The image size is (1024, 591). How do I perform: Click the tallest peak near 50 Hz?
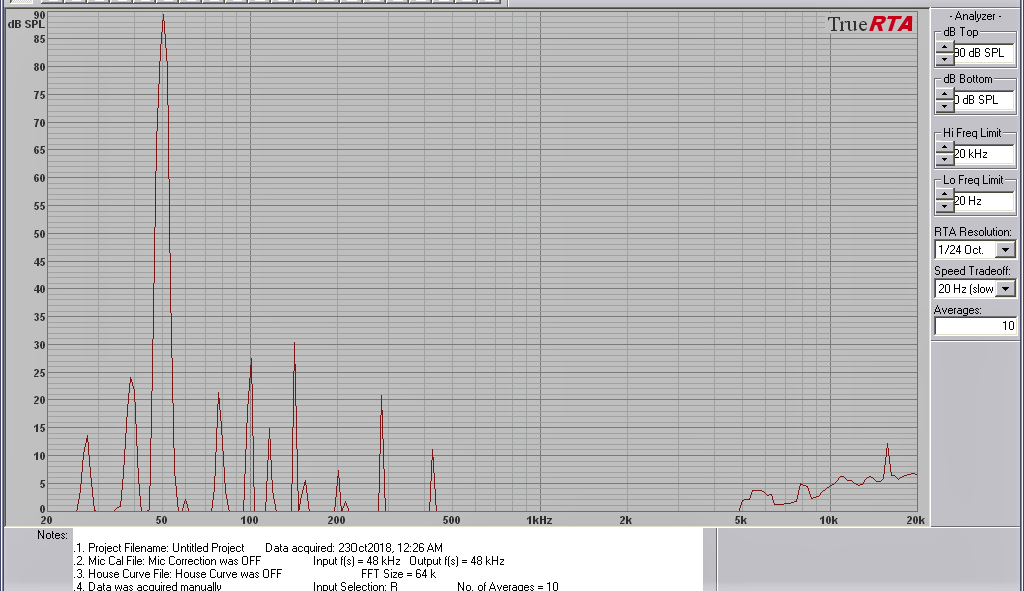point(162,18)
